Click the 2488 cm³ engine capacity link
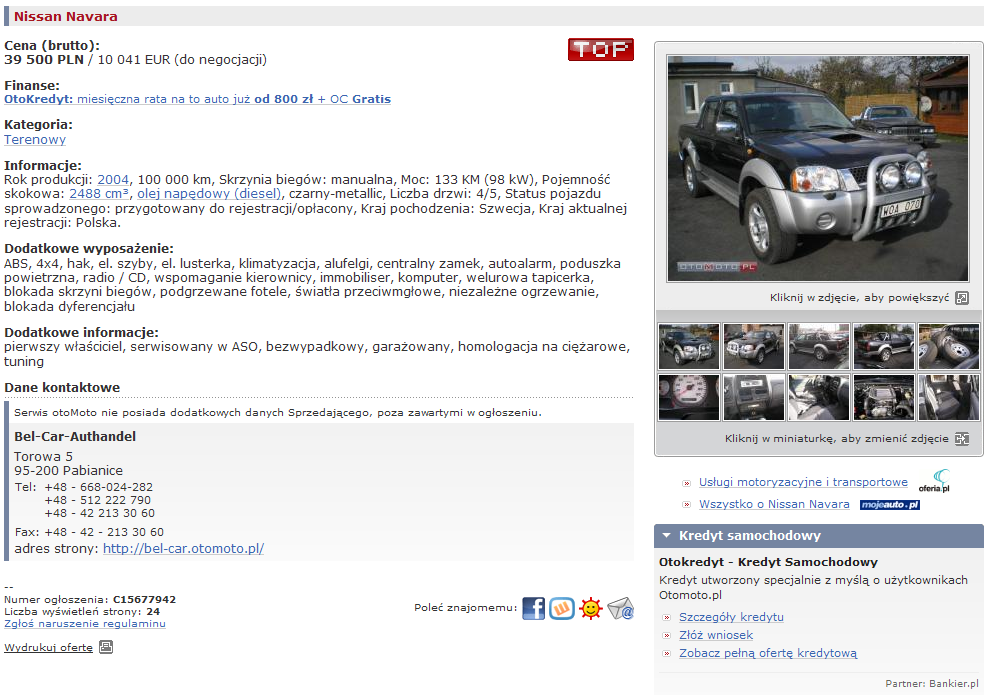Screen dimensions: 988x697 coord(99,193)
